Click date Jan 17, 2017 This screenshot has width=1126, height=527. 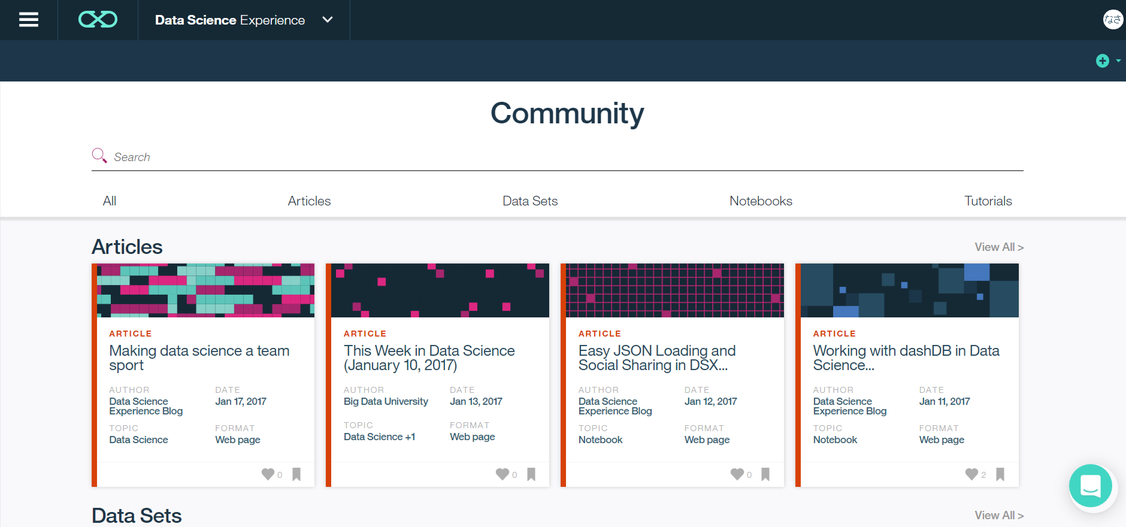(x=241, y=401)
